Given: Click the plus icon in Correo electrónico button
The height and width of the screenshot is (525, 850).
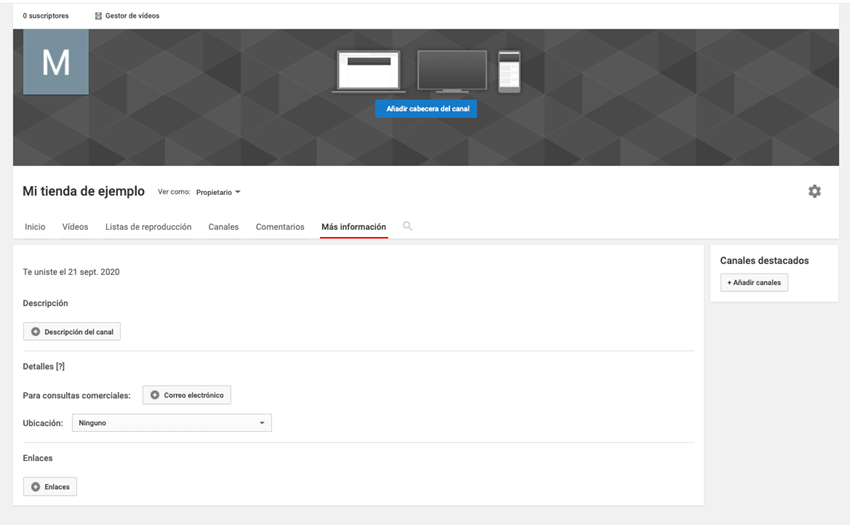Looking at the screenshot, I should pyautogui.click(x=154, y=395).
